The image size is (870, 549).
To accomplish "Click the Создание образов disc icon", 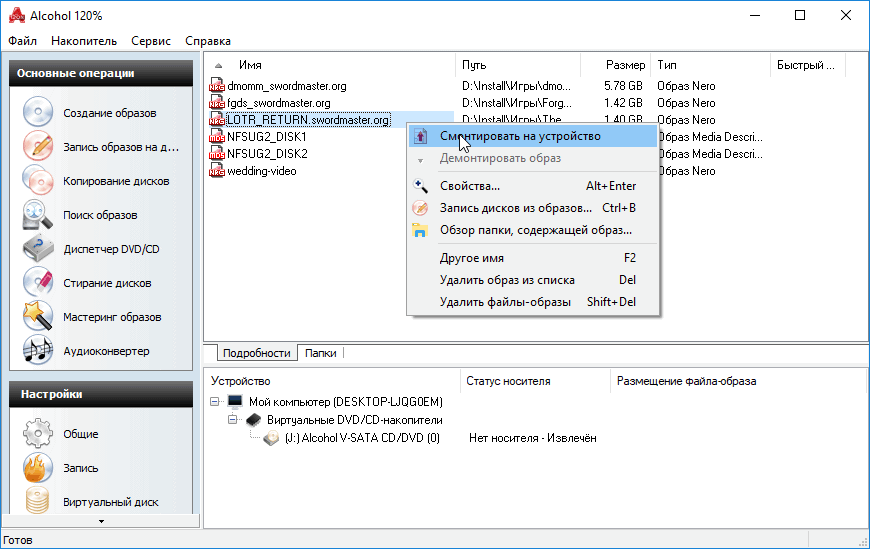I will (x=38, y=113).
